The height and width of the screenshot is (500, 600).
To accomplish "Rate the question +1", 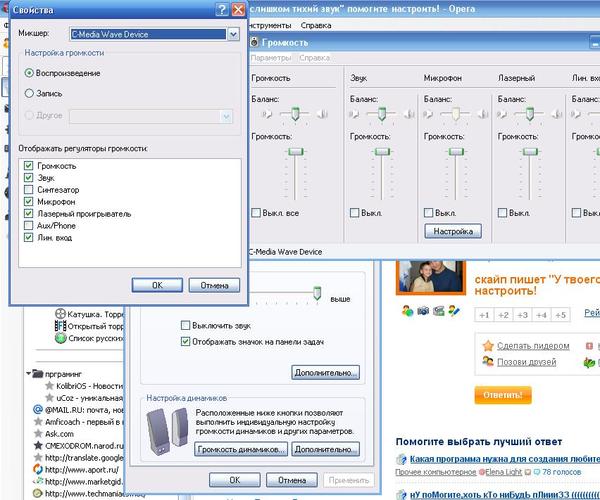I will point(484,315).
